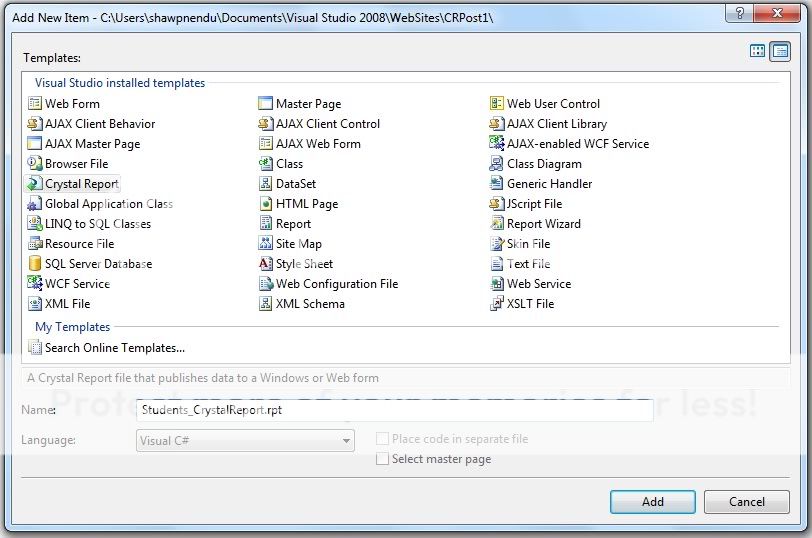Pick the AJAX Client Control icon
This screenshot has width=812, height=538.
(x=266, y=124)
